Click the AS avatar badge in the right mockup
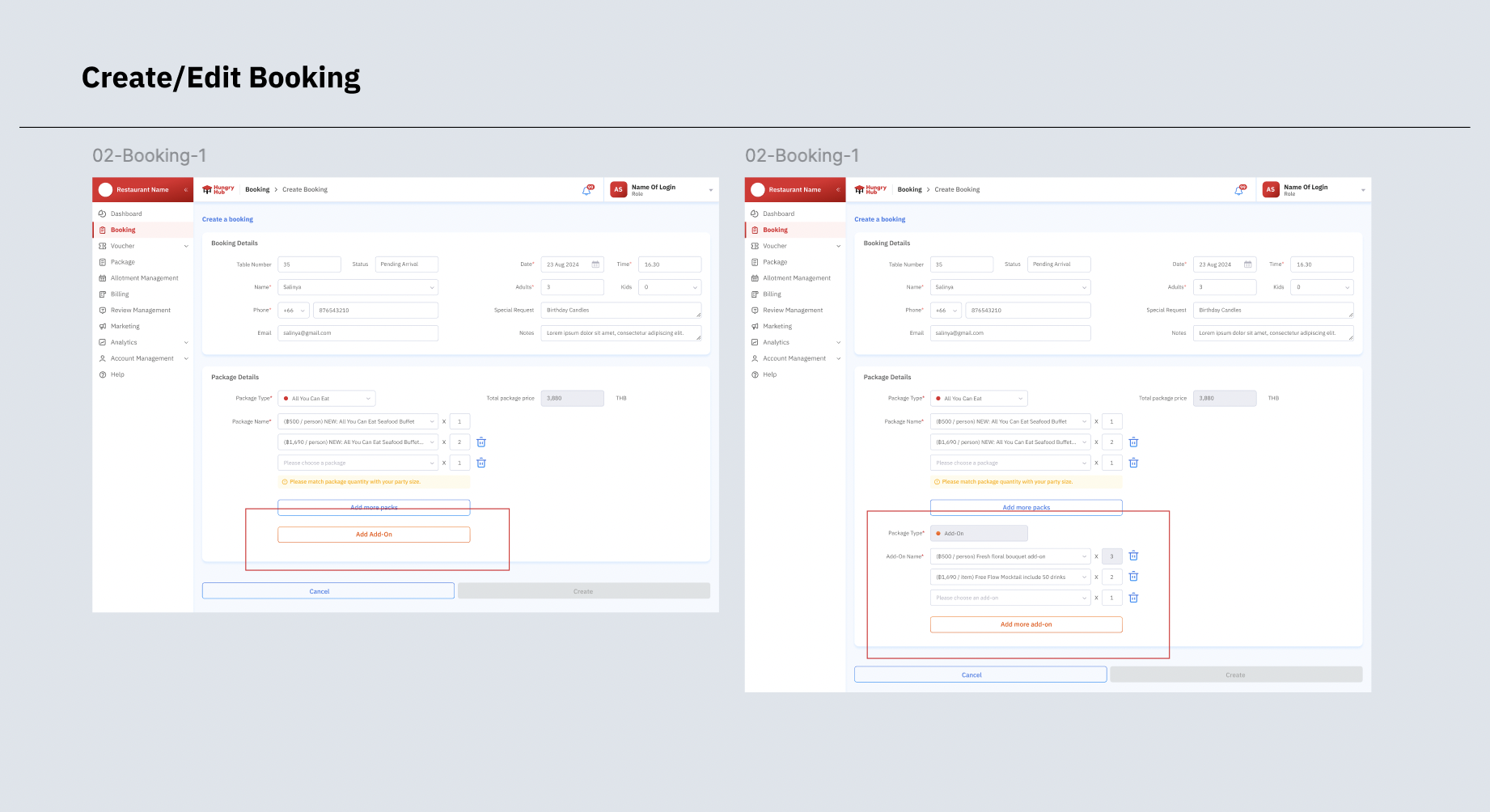This screenshot has height=812, width=1490. click(x=1271, y=189)
